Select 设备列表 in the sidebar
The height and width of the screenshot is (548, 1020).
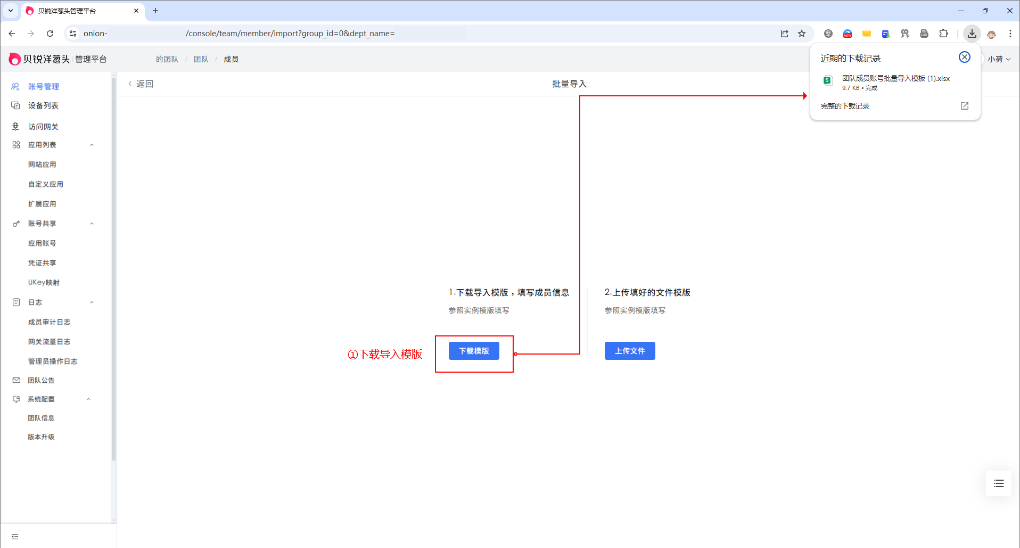[43, 105]
